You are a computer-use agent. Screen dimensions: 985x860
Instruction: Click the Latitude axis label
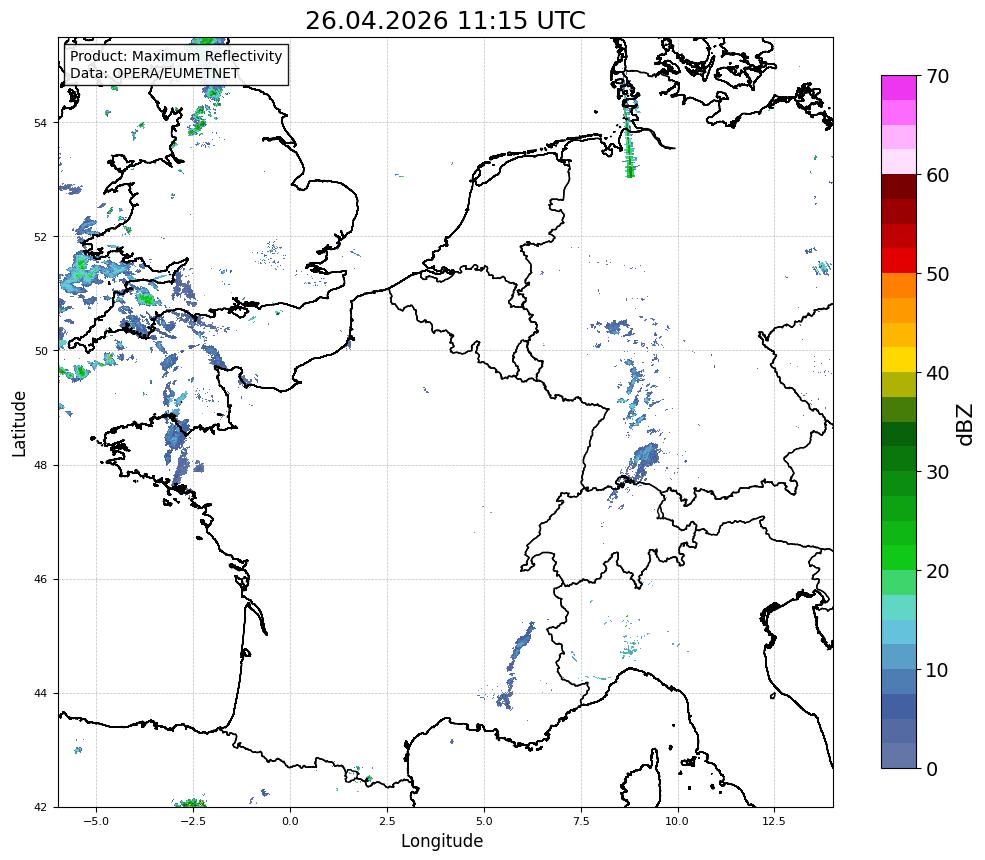(19, 423)
